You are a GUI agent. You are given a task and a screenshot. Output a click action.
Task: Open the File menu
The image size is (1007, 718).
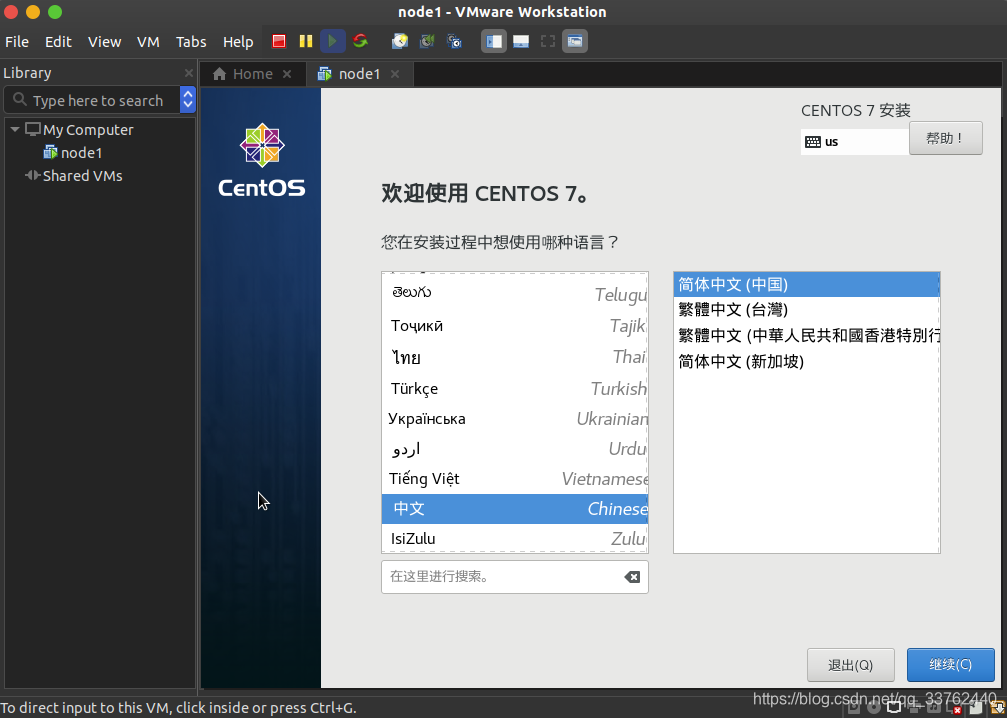pyautogui.click(x=17, y=42)
